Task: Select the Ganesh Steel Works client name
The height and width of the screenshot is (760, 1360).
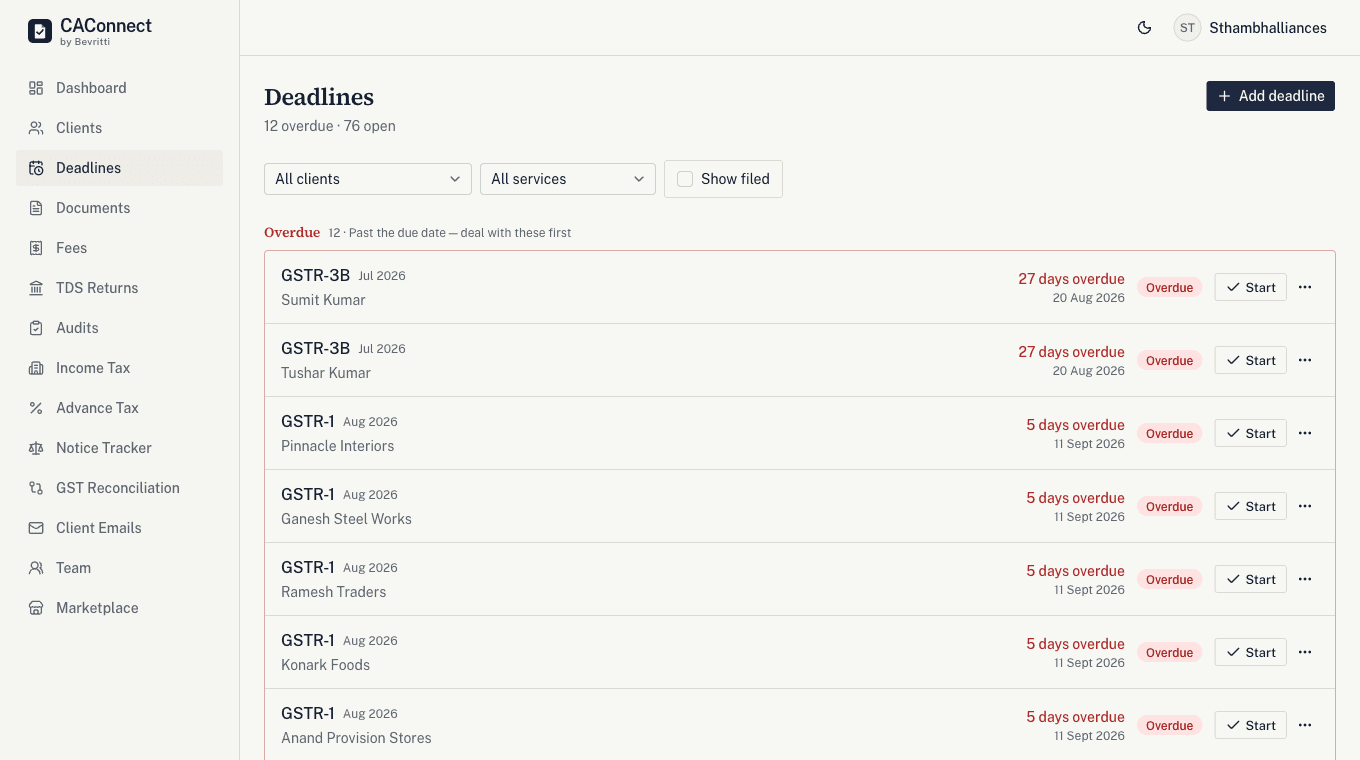Action: (x=346, y=519)
